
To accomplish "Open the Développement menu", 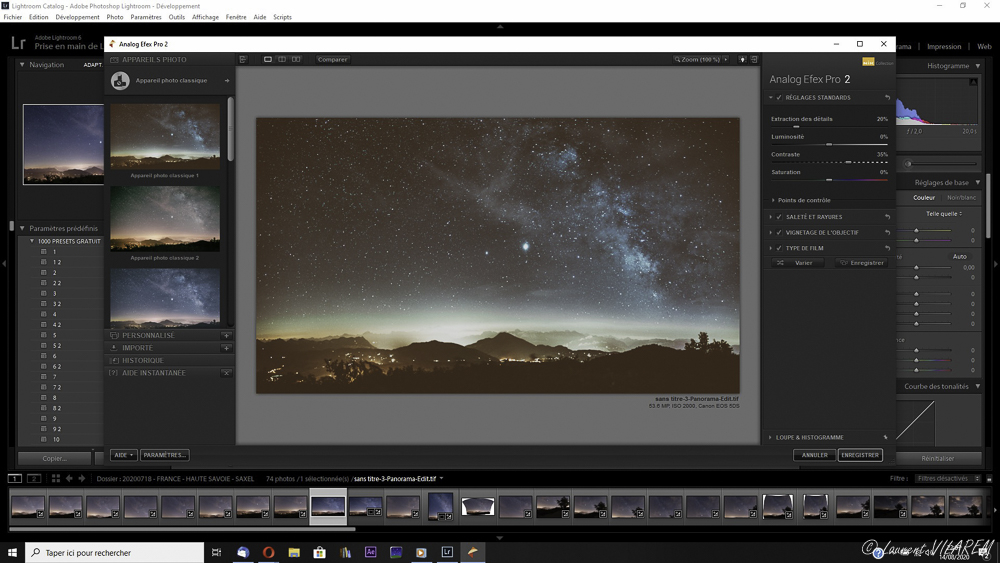I will pyautogui.click(x=77, y=17).
